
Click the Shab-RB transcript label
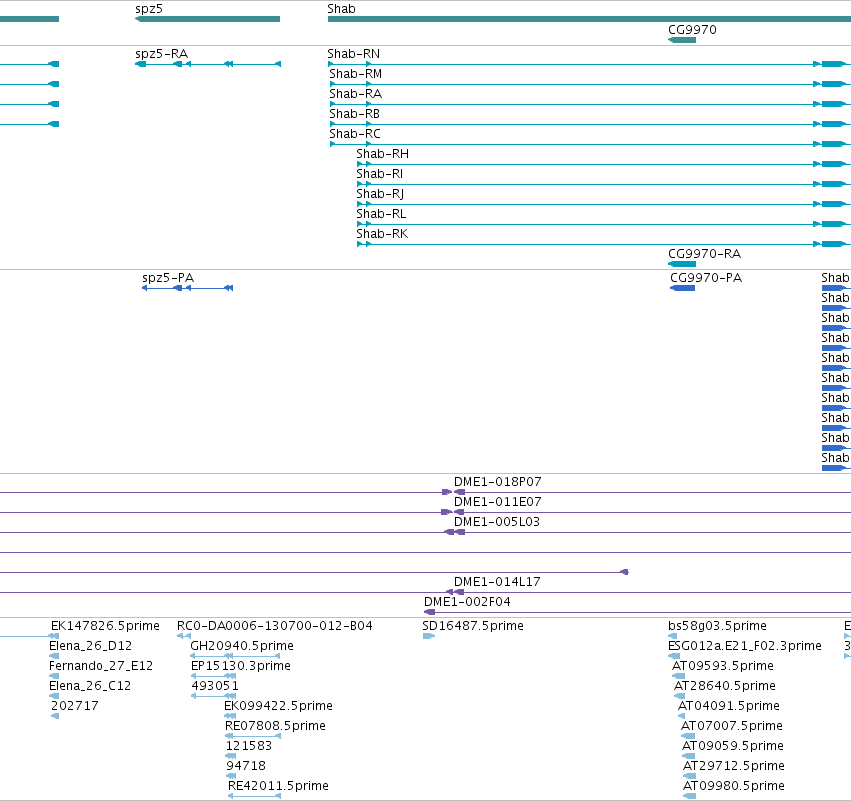(354, 114)
